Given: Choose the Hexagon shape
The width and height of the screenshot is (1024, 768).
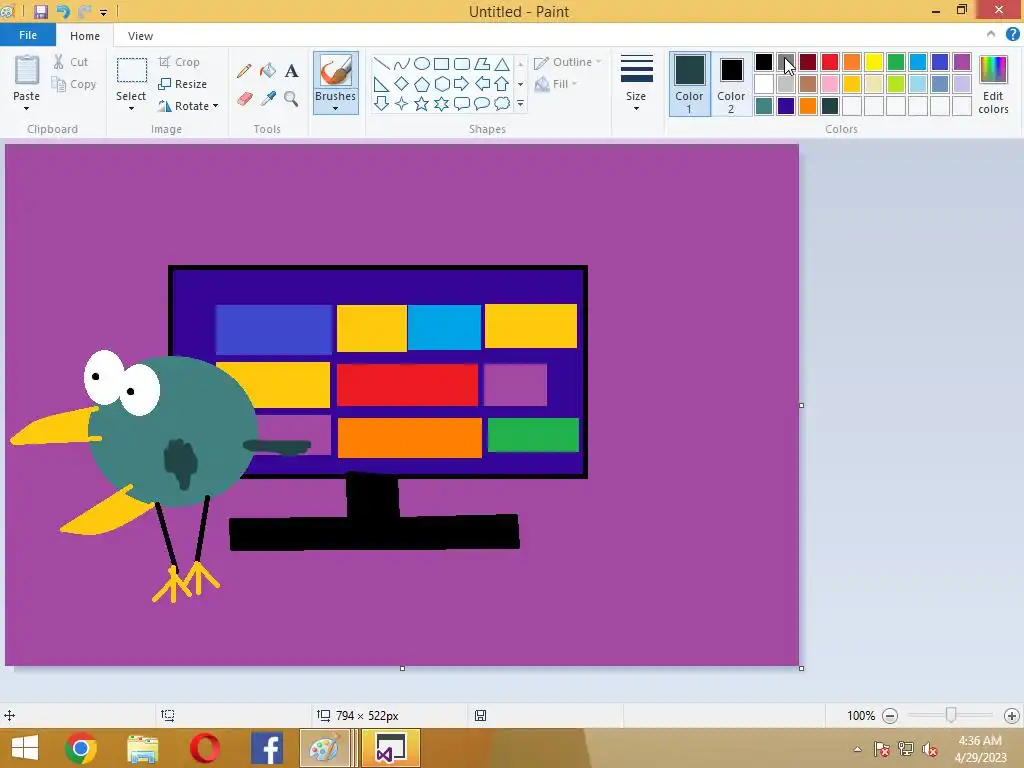Looking at the screenshot, I should pos(441,84).
